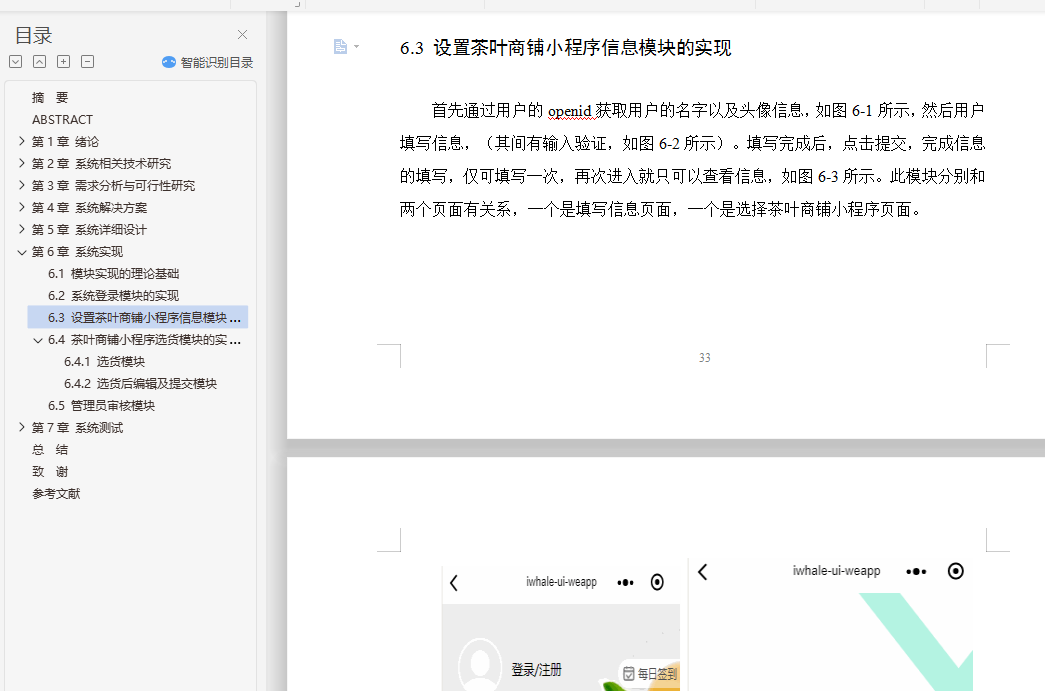The width and height of the screenshot is (1045, 691).
Task: Click 智能识别目录 button
Action: tap(207, 63)
